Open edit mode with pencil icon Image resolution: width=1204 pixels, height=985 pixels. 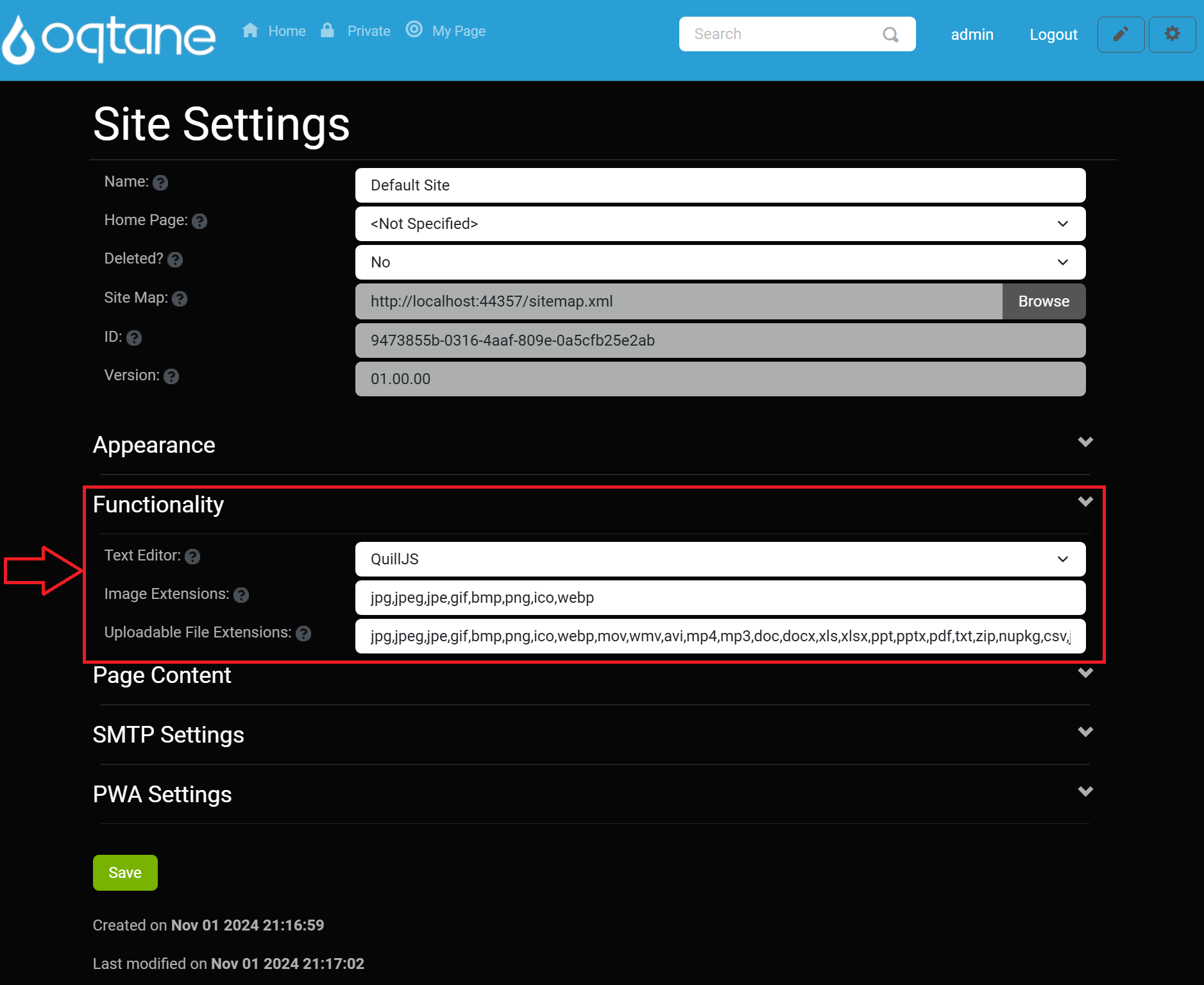(x=1121, y=35)
